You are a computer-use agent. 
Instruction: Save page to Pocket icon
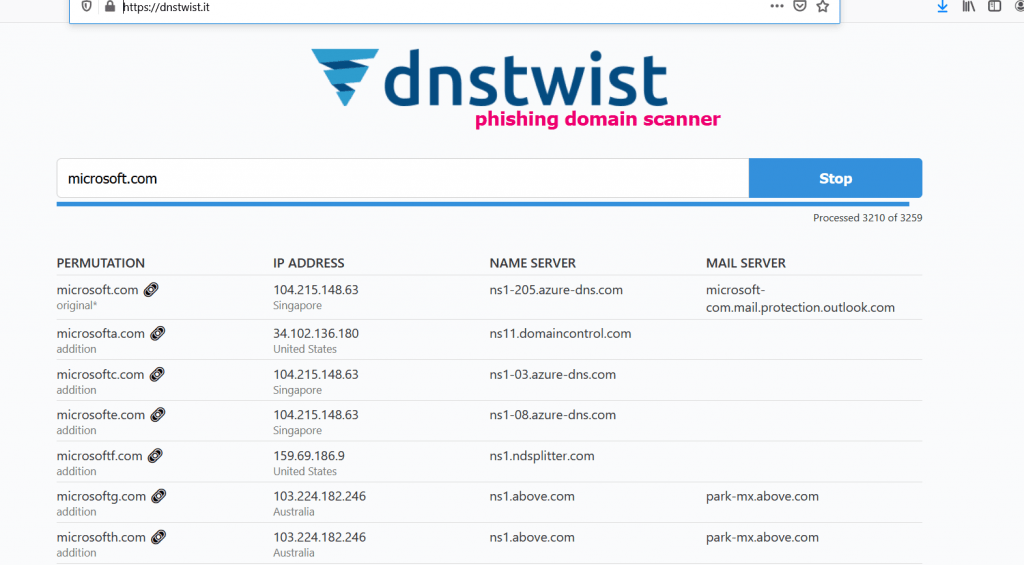[800, 6]
